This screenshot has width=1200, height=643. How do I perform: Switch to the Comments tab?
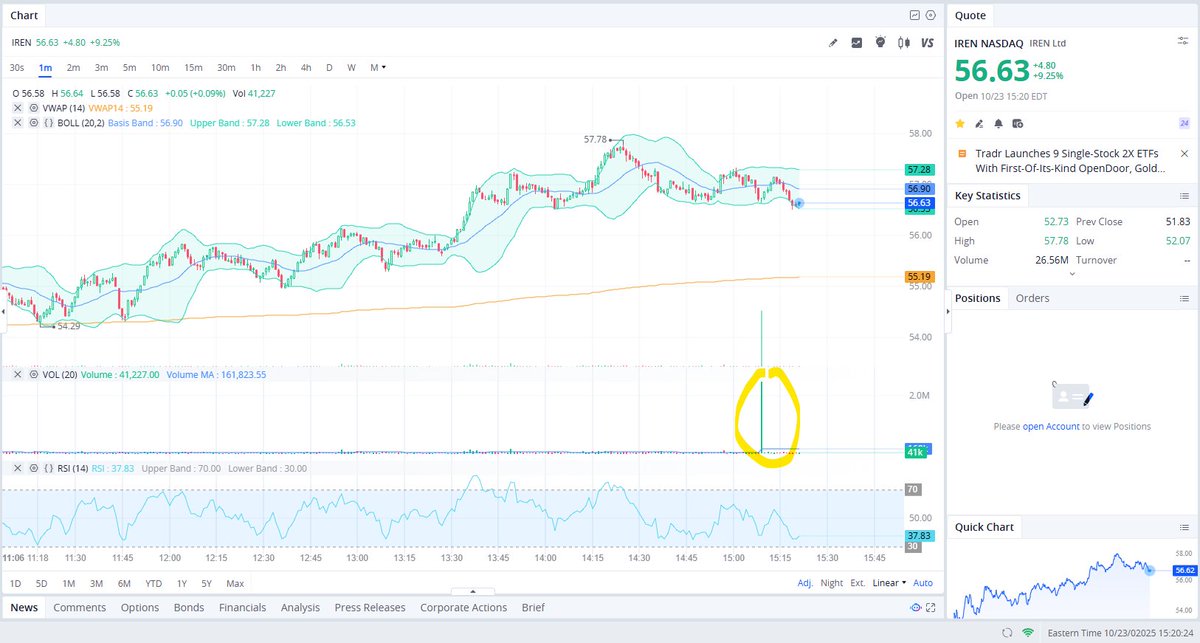[x=80, y=607]
